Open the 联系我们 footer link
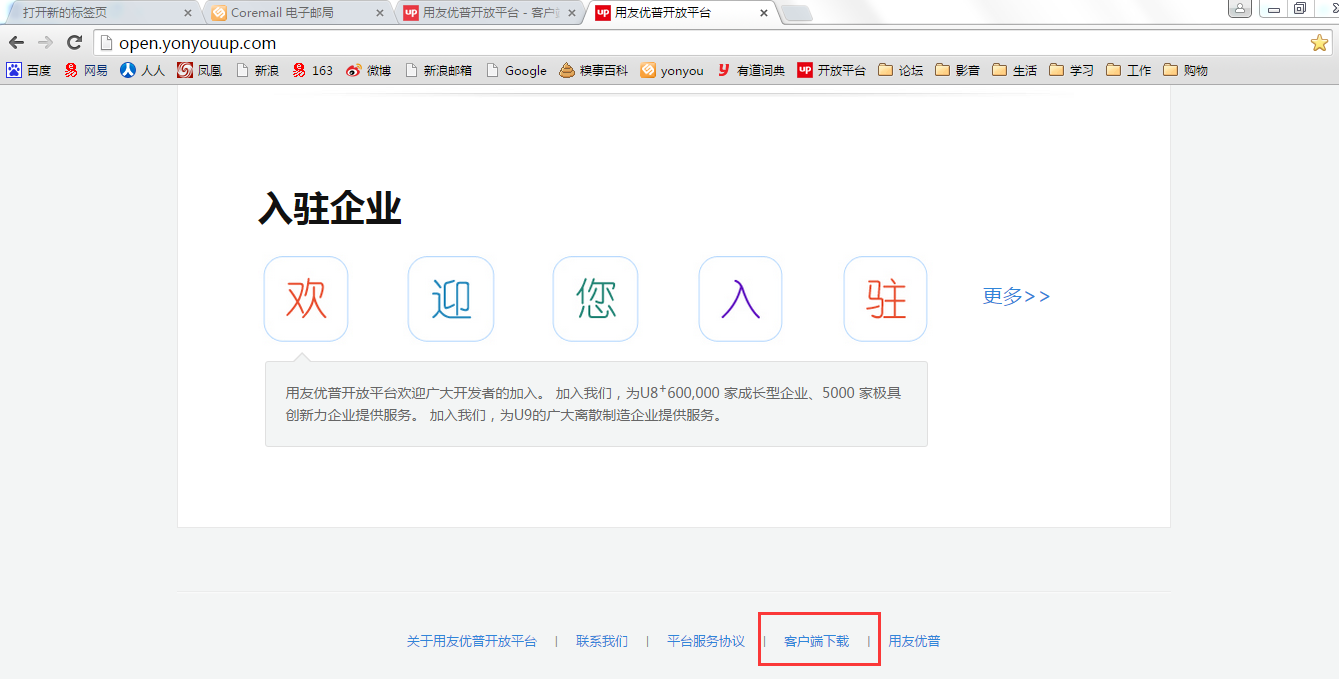The height and width of the screenshot is (679, 1339). 602,641
